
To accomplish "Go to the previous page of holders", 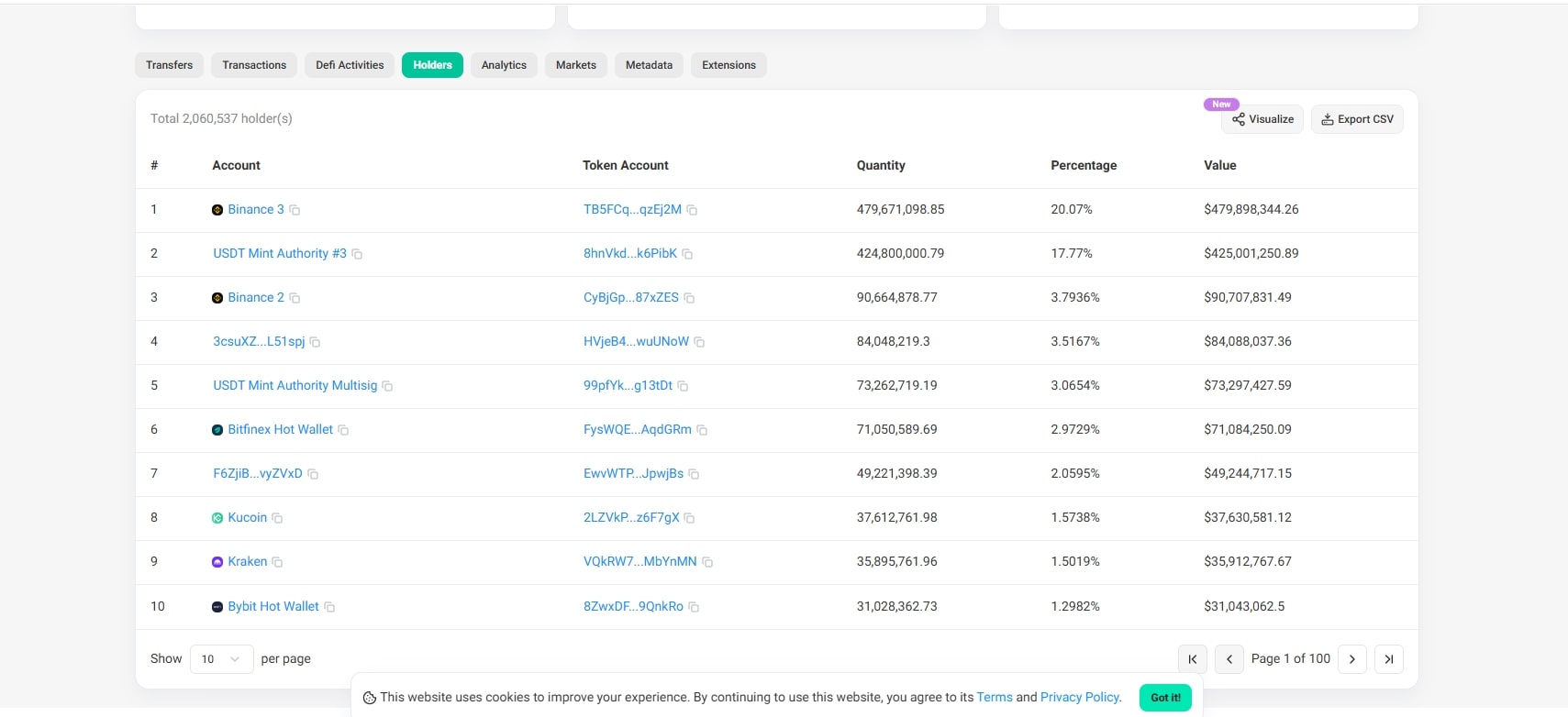I will [1229, 659].
